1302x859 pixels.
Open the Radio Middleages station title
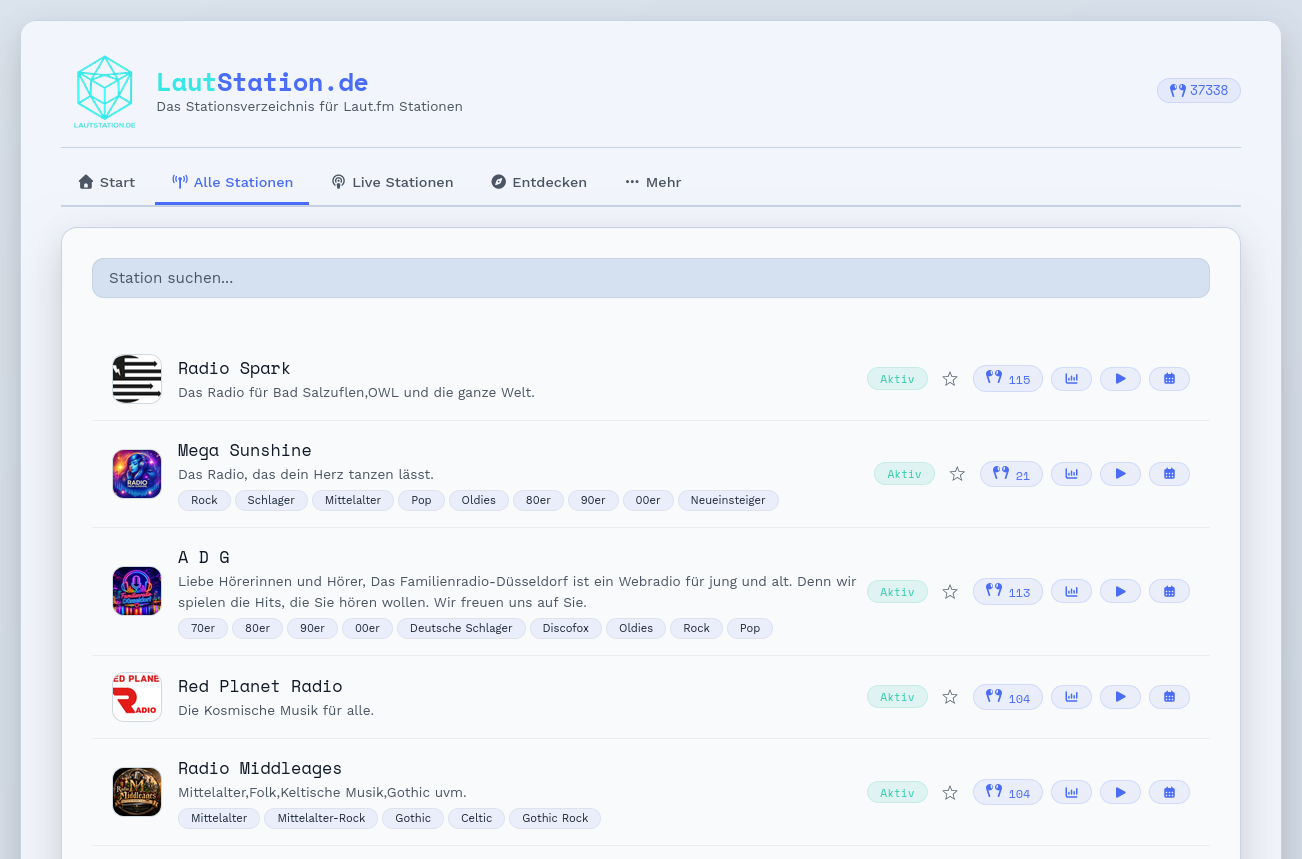pyautogui.click(x=260, y=768)
